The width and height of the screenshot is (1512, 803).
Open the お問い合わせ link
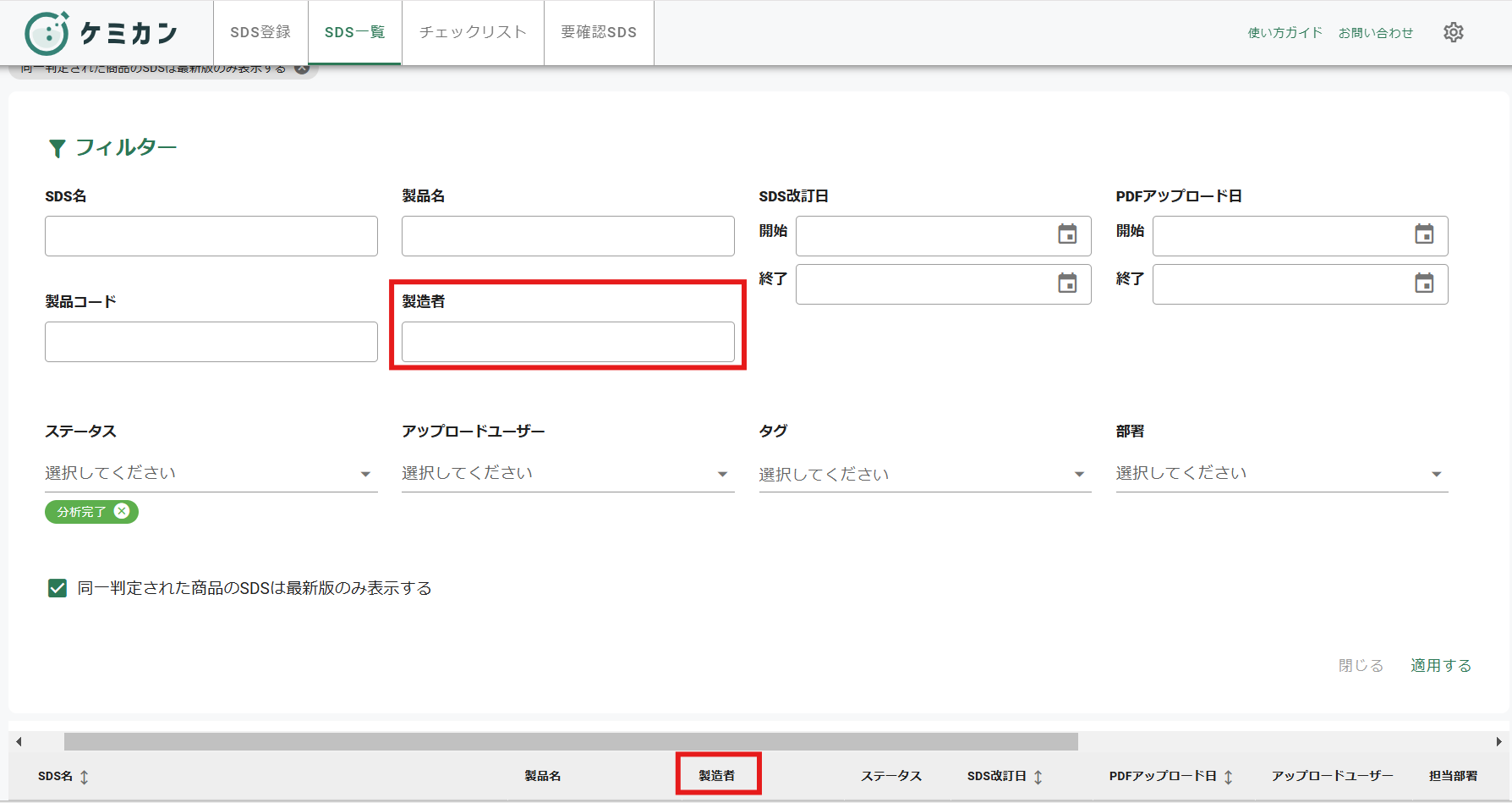pos(1376,33)
